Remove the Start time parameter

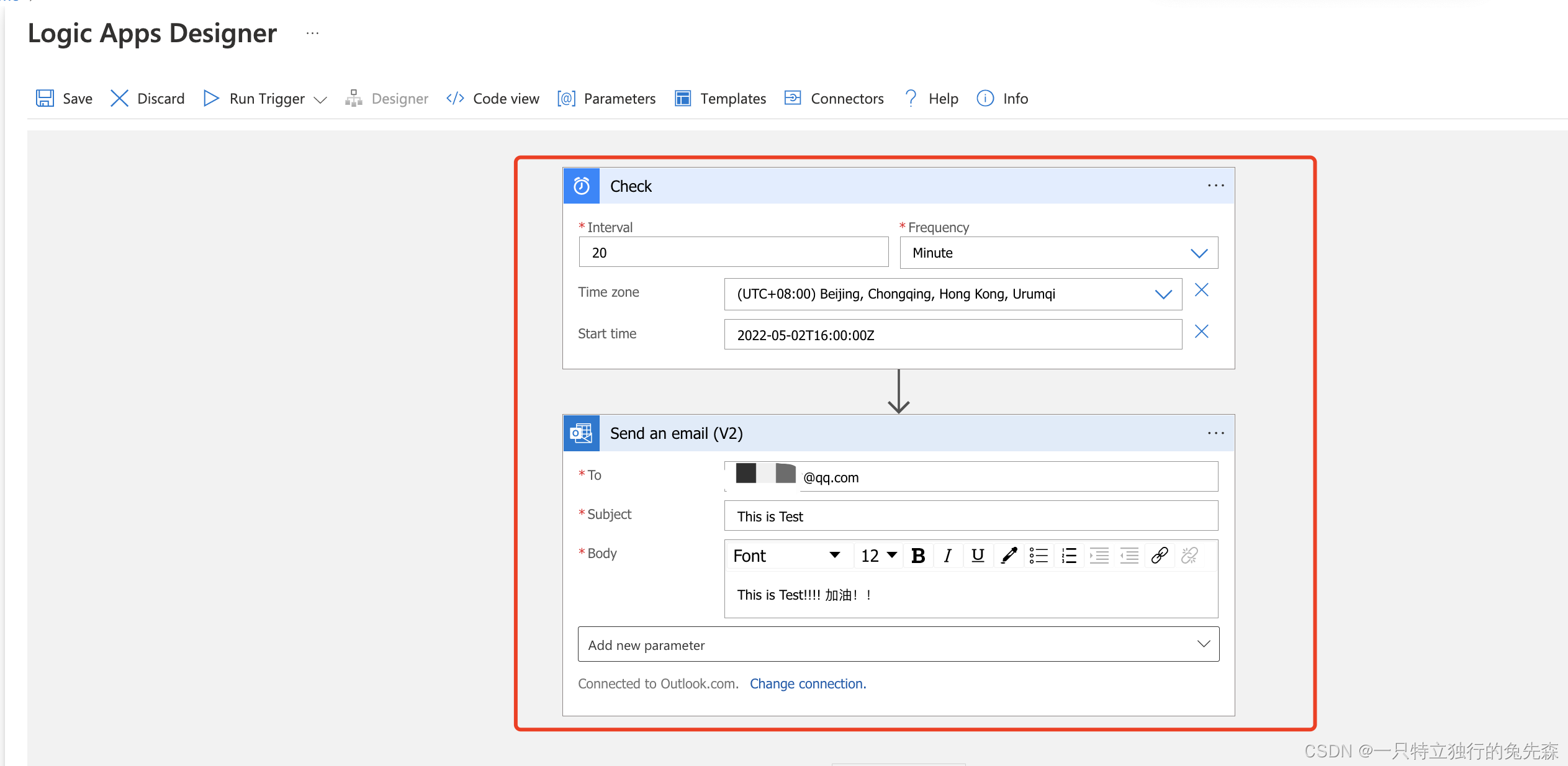click(x=1202, y=332)
